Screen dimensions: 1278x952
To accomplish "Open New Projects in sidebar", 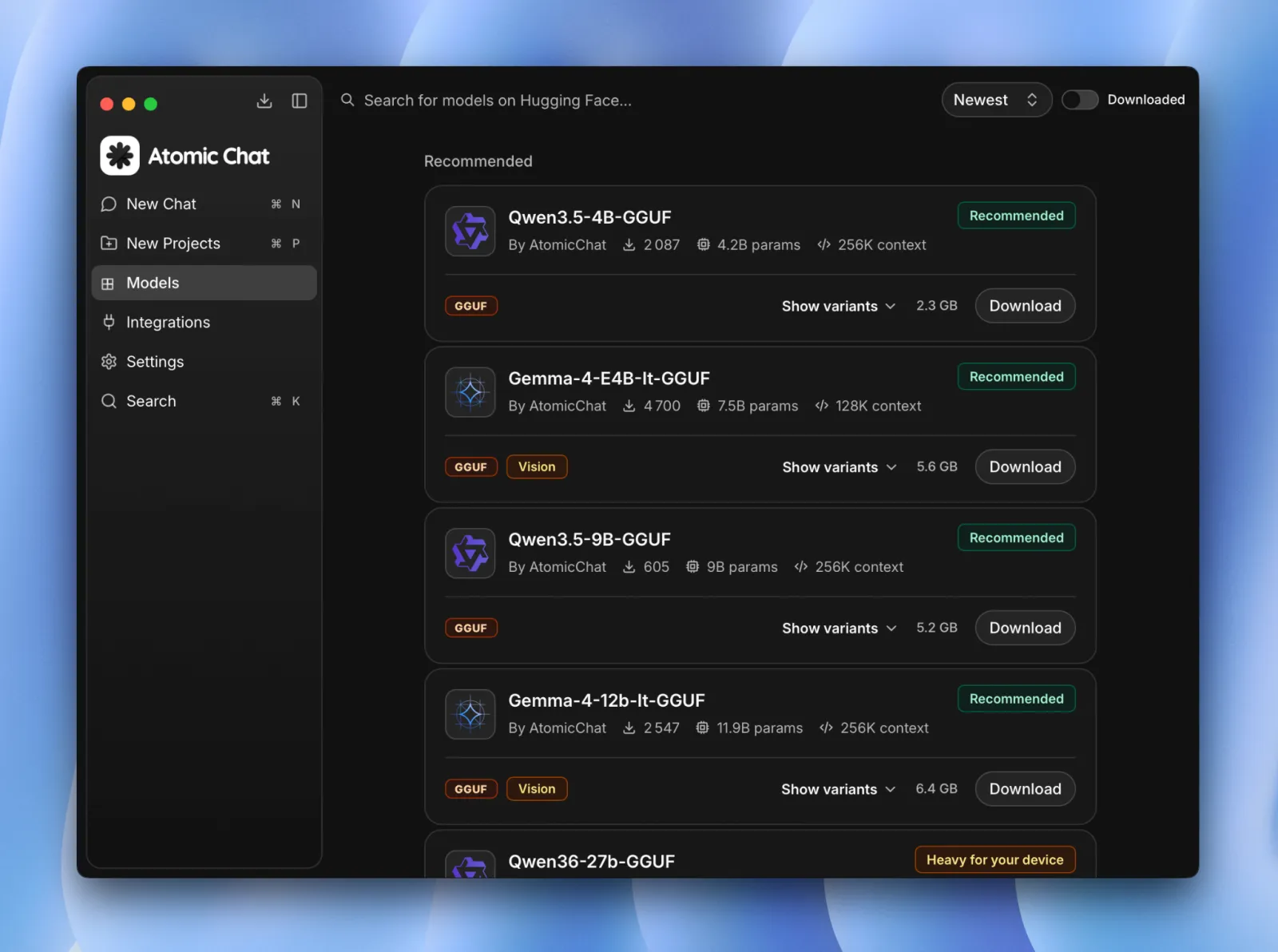I will [204, 243].
